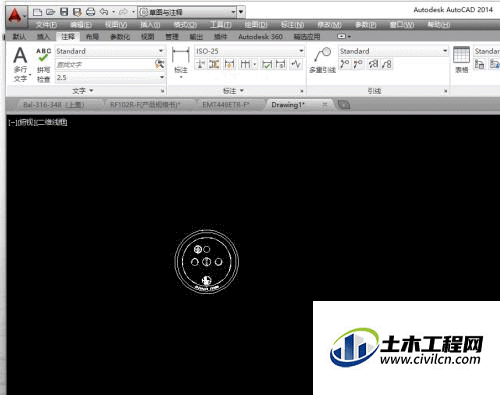Image resolution: width=500 pixels, height=395 pixels.
Task: Open the text style dialog launcher arrow
Action: (162, 91)
